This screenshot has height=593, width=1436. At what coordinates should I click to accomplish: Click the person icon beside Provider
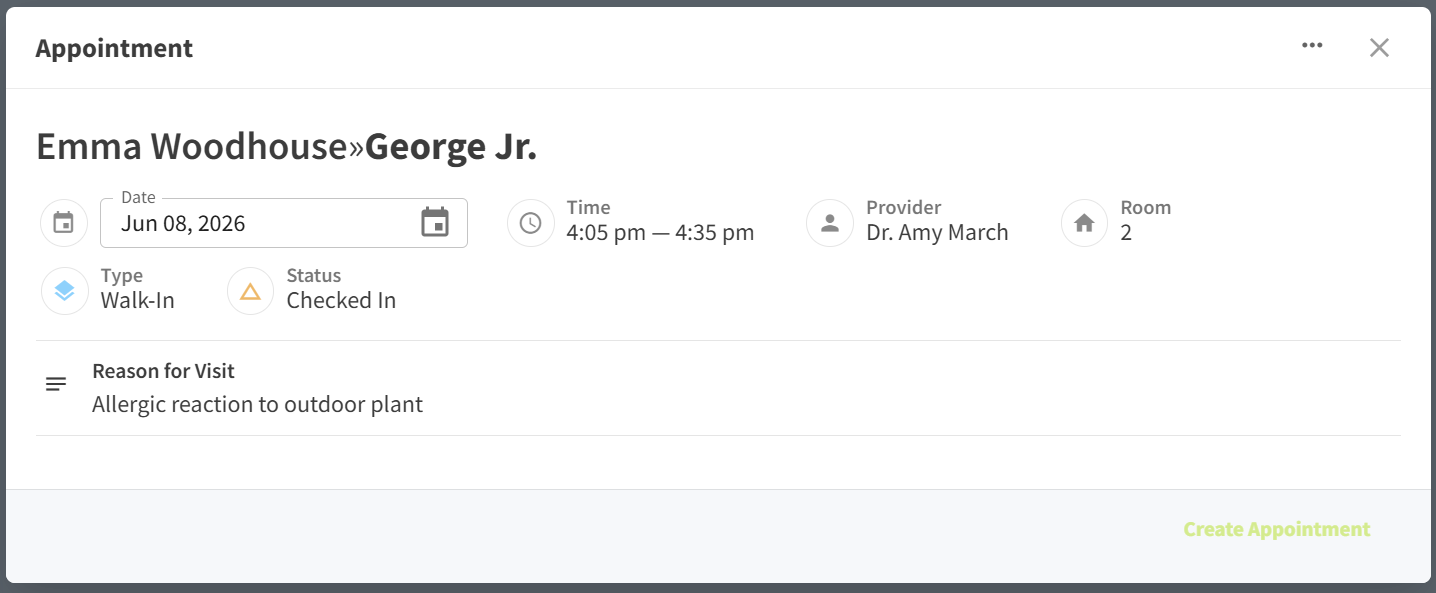[830, 223]
